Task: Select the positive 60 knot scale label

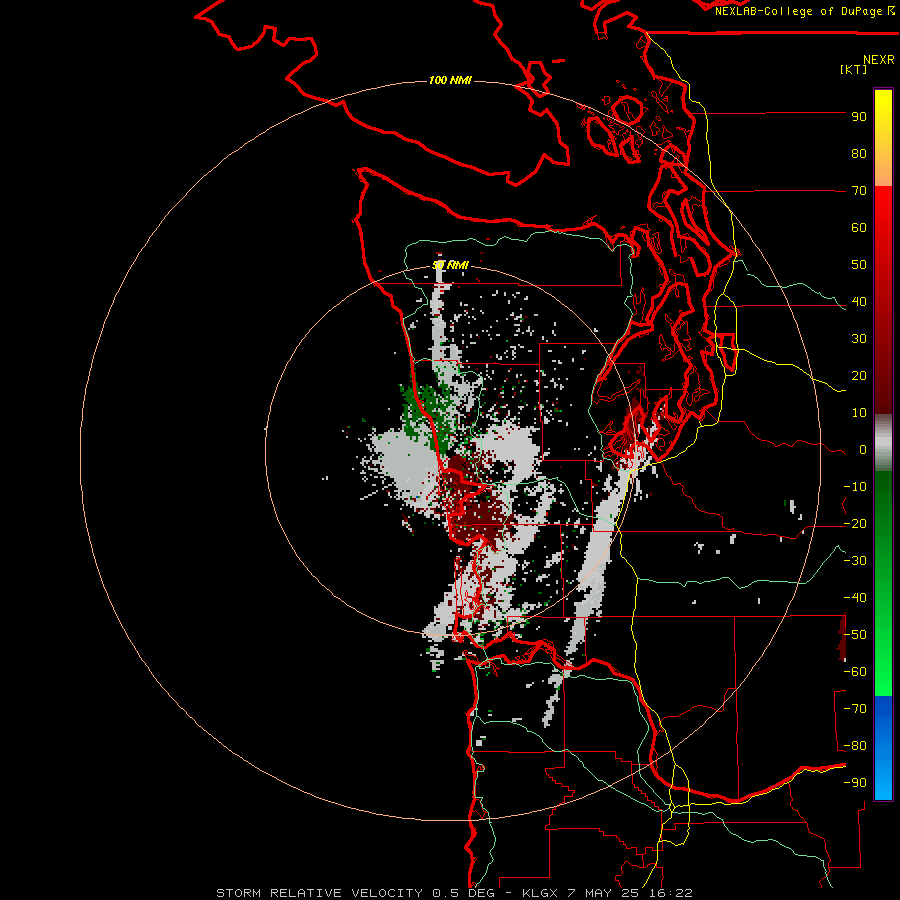Action: (859, 228)
